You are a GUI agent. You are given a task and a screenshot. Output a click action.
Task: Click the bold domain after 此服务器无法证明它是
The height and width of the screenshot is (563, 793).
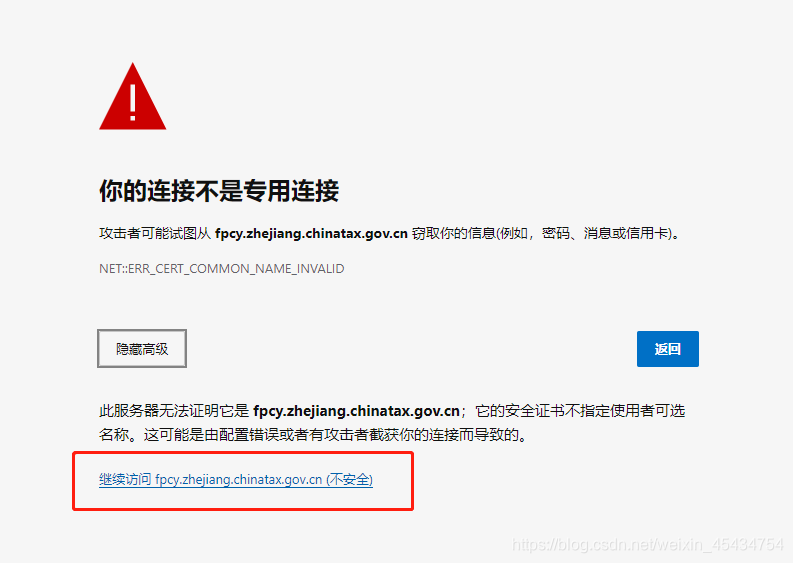[357, 411]
